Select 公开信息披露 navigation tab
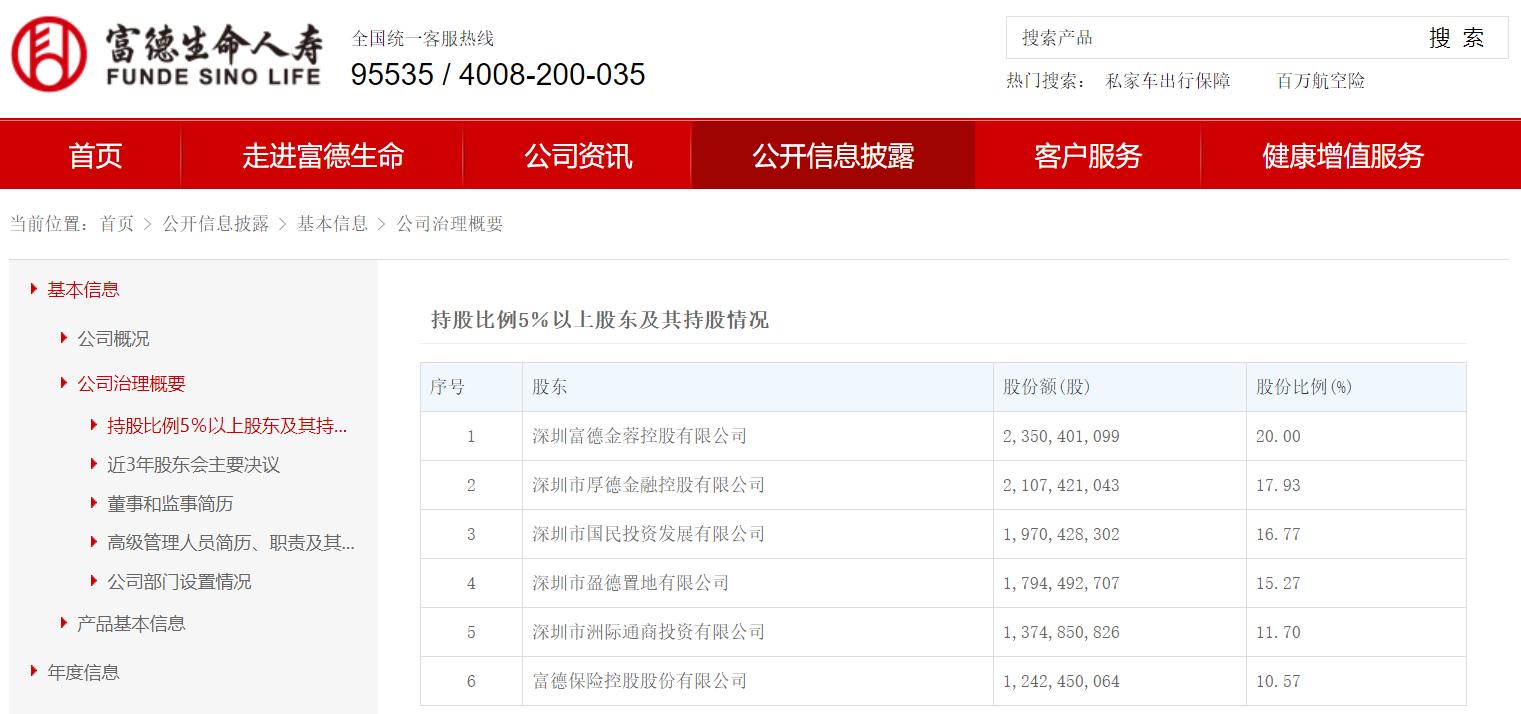The image size is (1521, 714). click(833, 155)
